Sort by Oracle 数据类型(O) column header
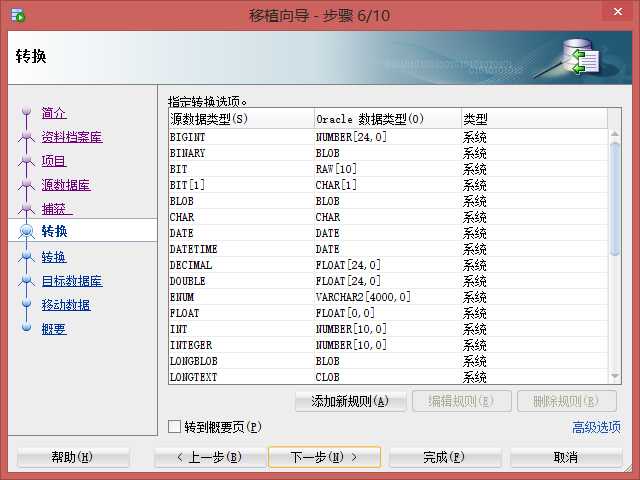 (388, 119)
